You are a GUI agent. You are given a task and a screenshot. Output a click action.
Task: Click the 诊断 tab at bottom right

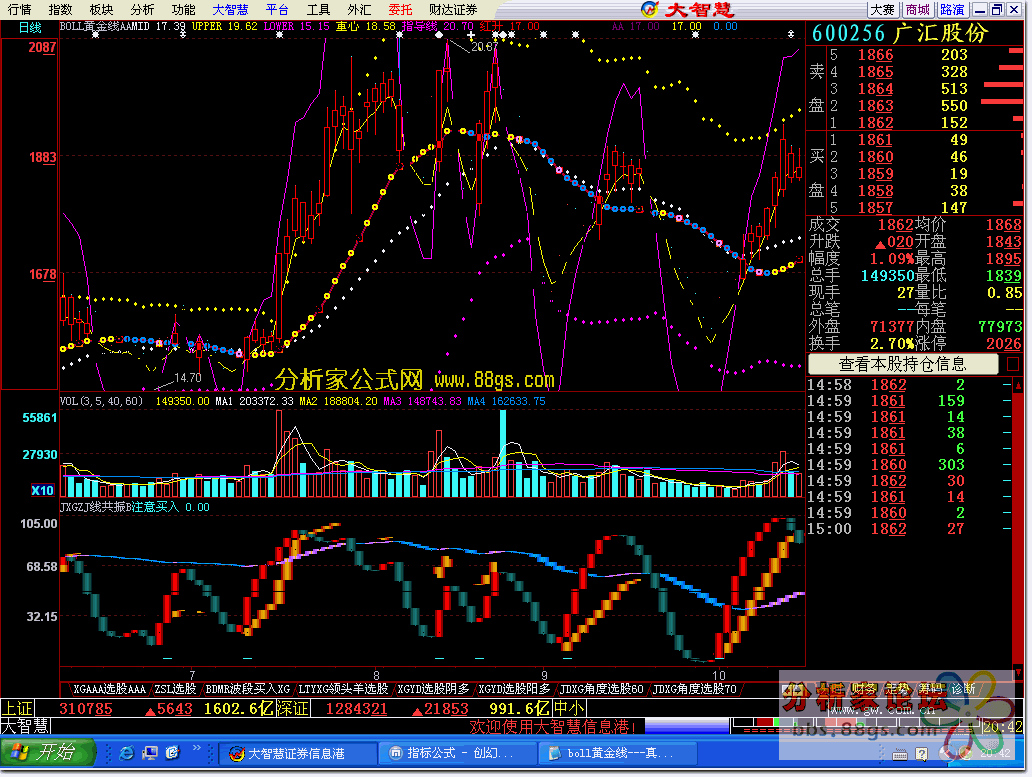point(963,689)
